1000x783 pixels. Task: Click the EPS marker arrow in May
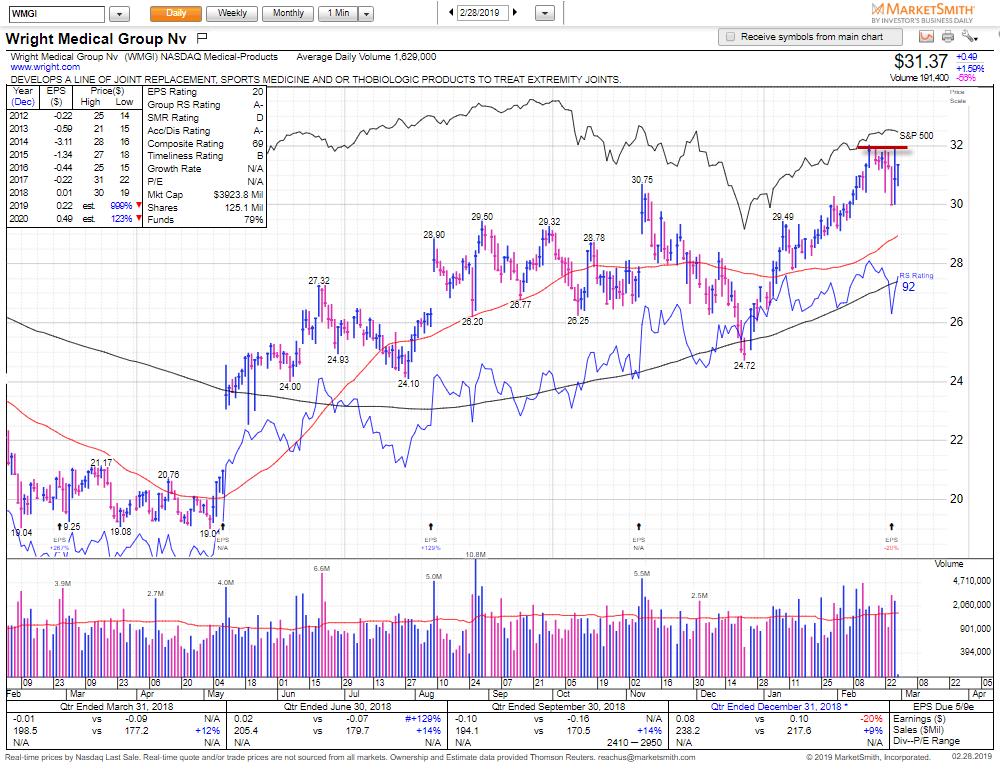pyautogui.click(x=223, y=527)
